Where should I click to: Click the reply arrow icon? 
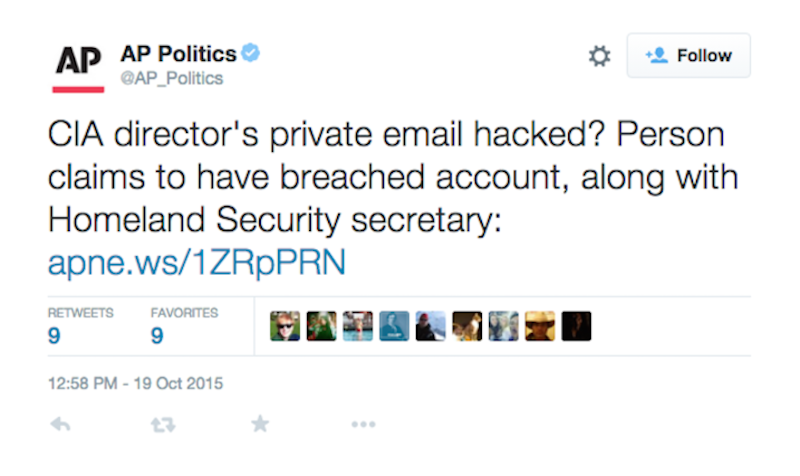[61, 424]
